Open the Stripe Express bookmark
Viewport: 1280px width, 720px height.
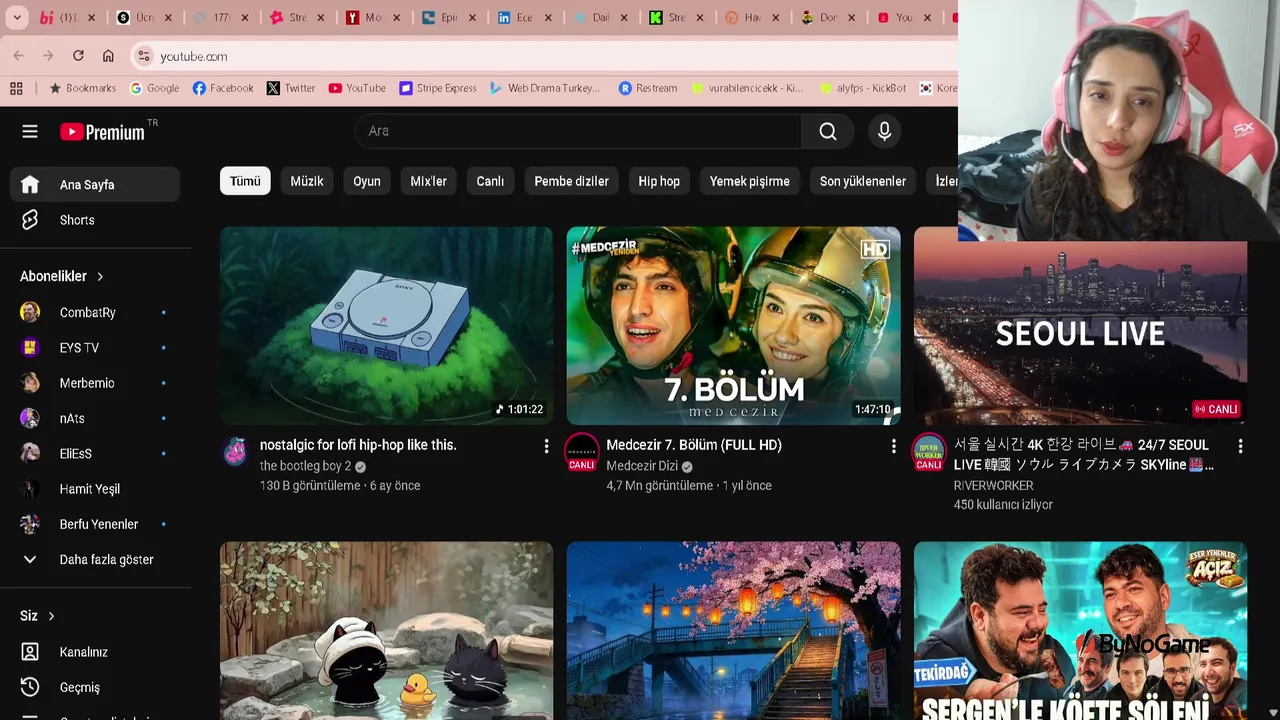point(437,88)
